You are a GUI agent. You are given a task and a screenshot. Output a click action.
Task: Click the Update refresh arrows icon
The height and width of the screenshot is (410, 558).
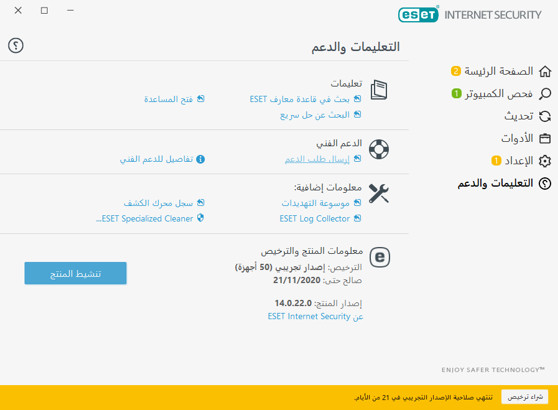click(x=545, y=116)
